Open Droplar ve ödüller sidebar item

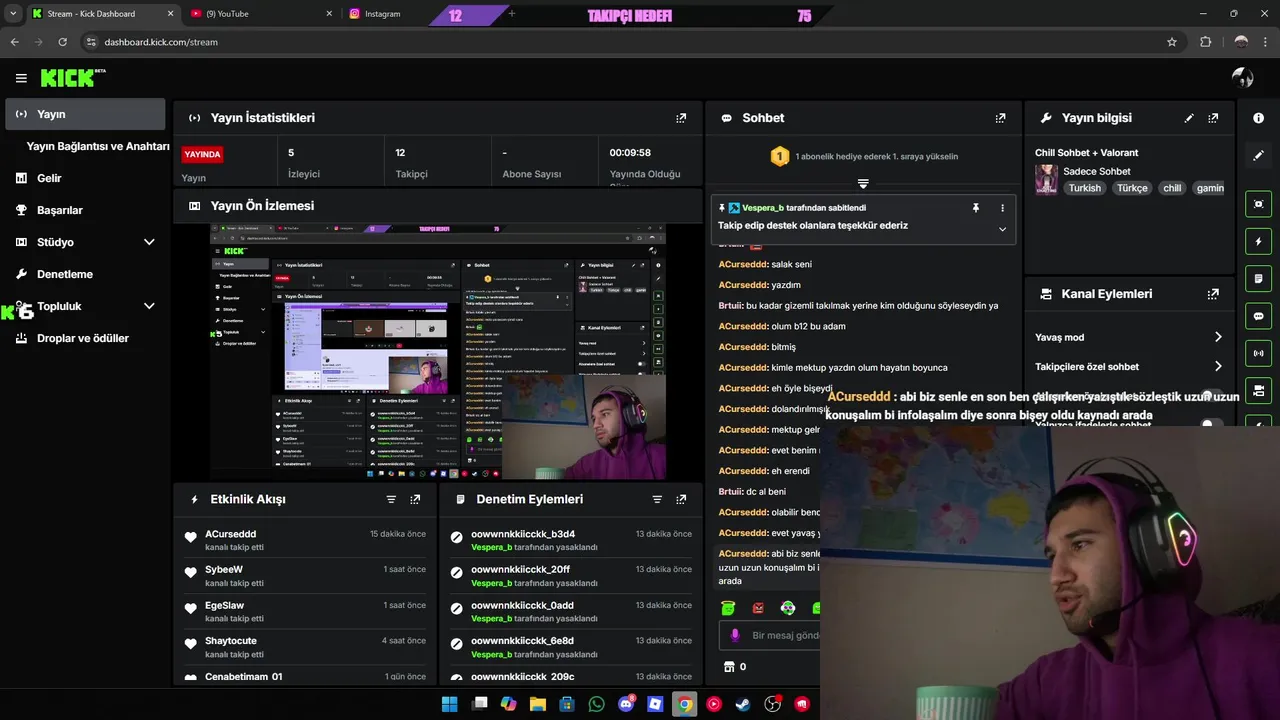tap(85, 338)
